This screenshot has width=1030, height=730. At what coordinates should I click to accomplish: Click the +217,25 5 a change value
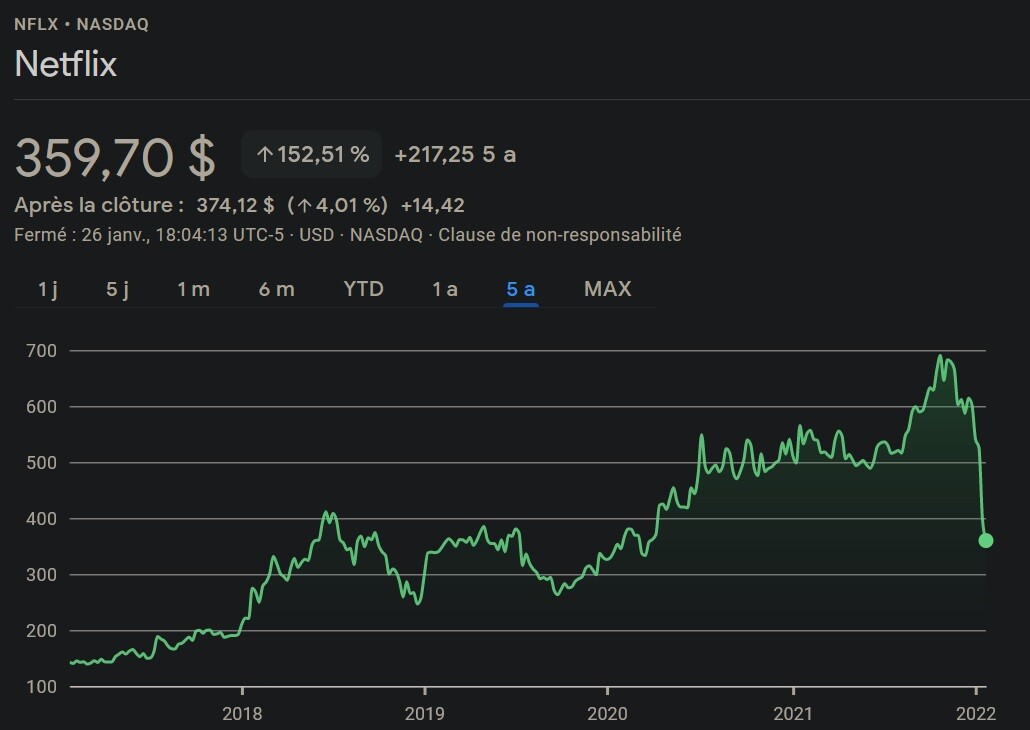point(455,155)
